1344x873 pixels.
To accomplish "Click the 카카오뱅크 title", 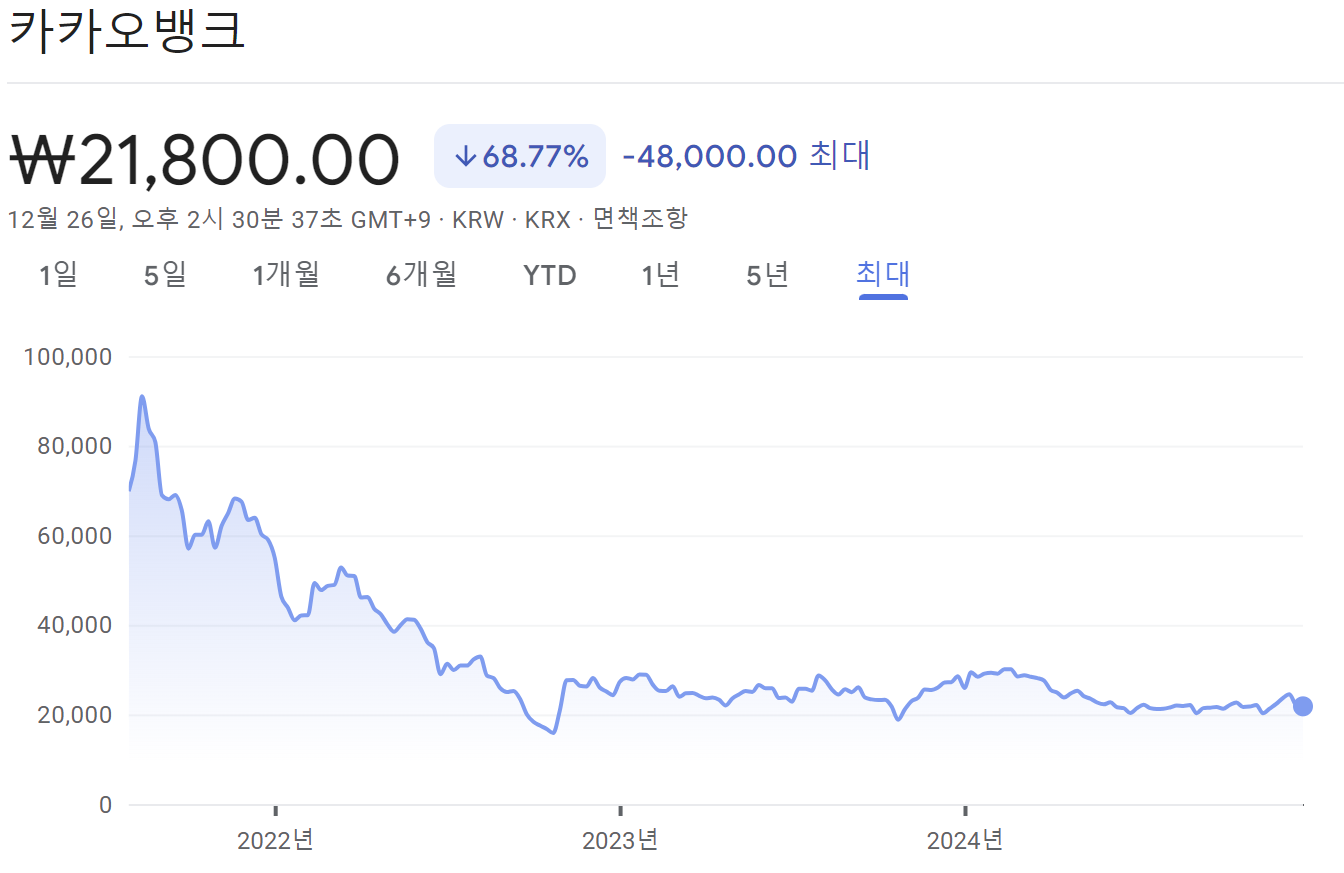I will coord(127,30).
